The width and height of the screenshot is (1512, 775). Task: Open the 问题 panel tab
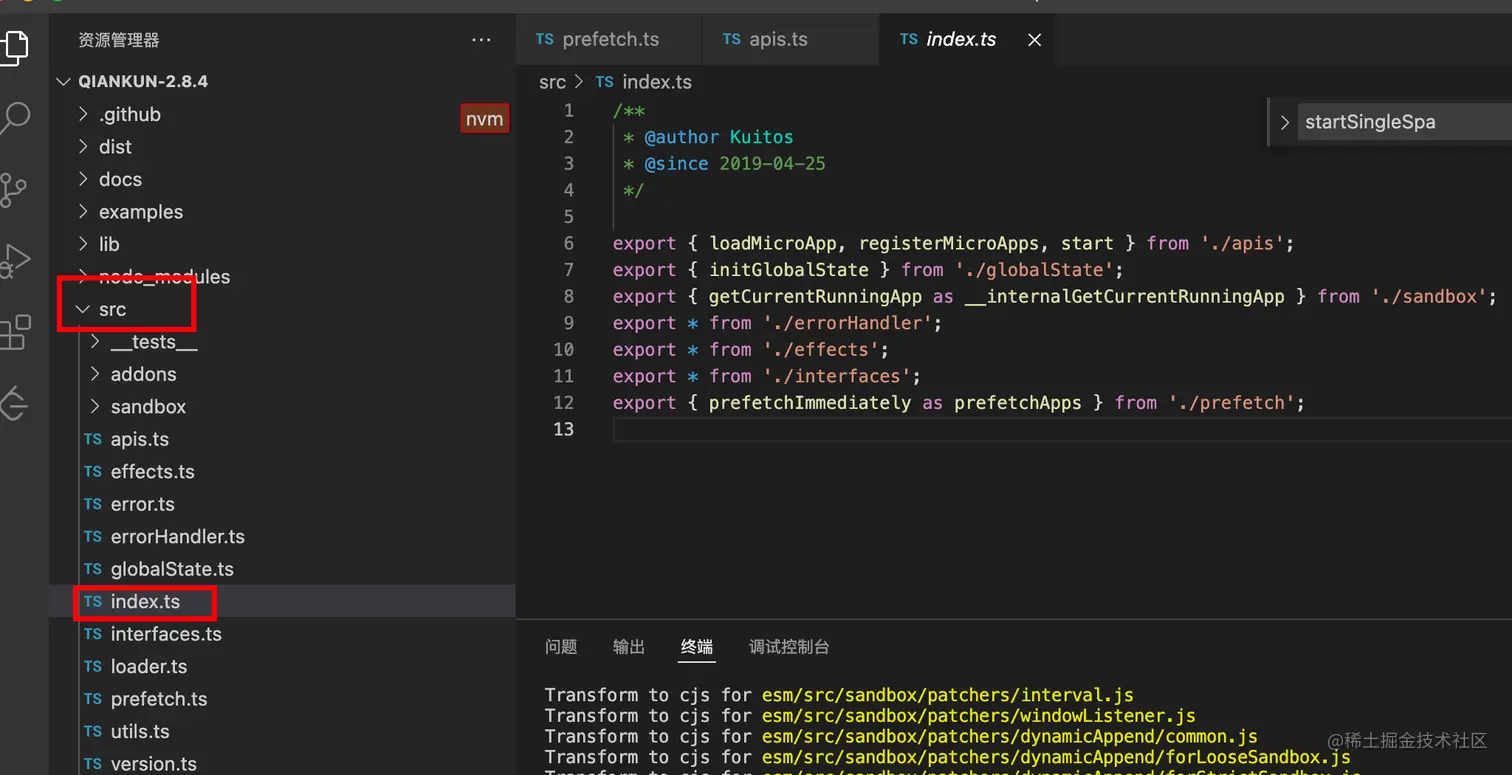tap(561, 647)
